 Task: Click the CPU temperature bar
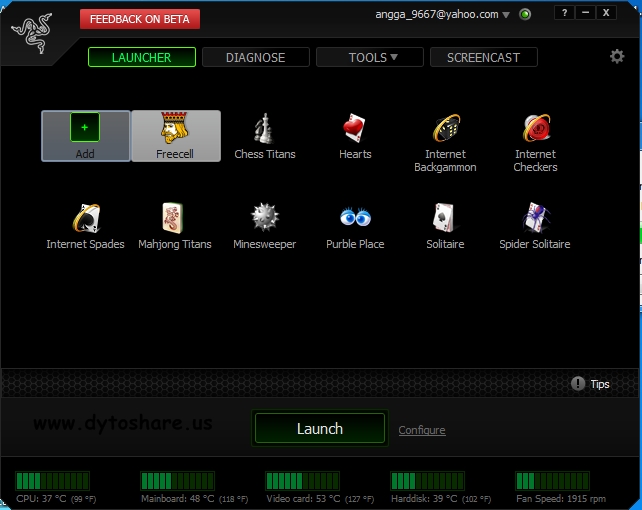click(x=52, y=481)
